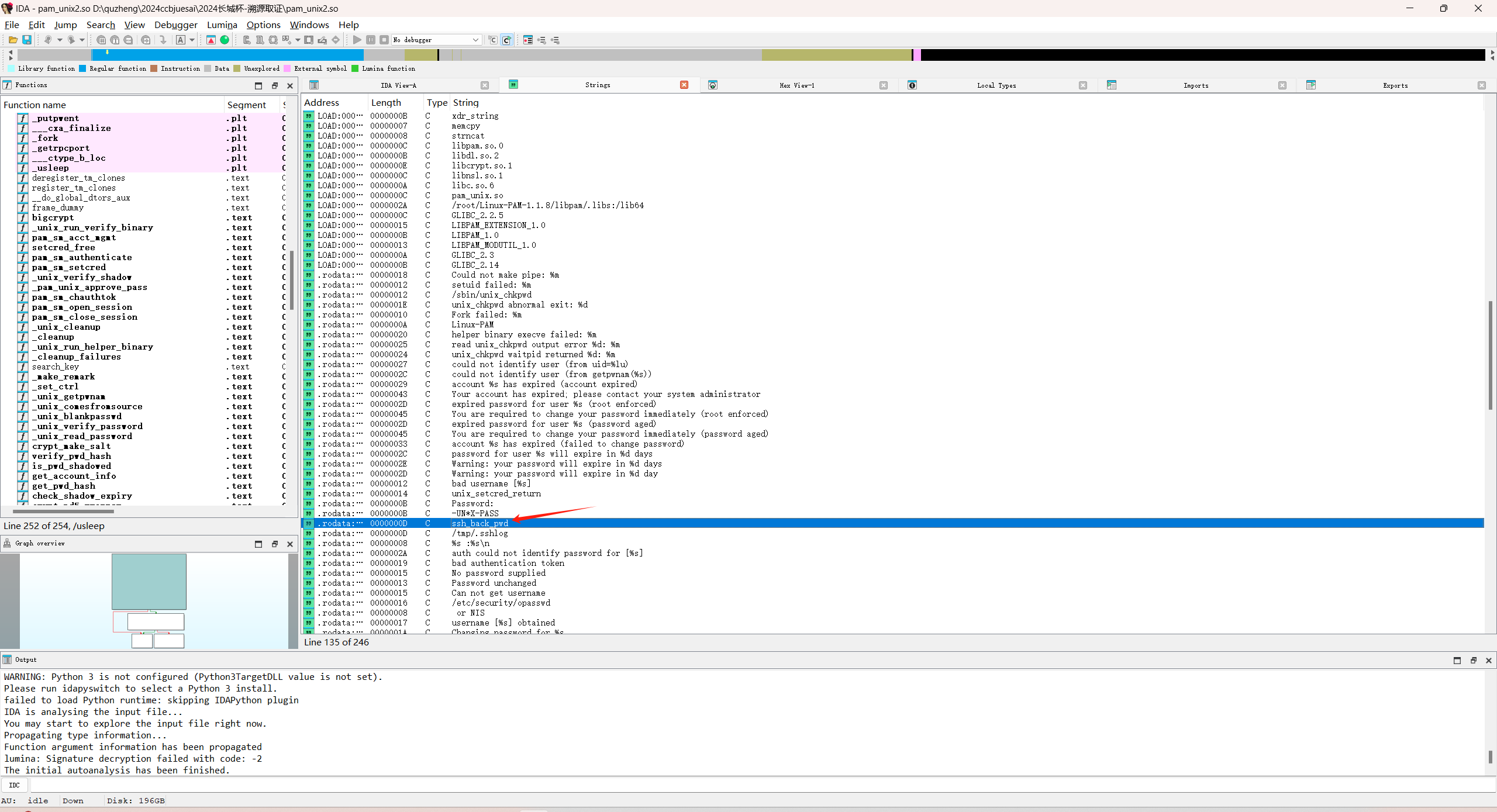Viewport: 1497px width, 812px height.
Task: Click the Open file toolbar icon
Action: click(13, 40)
